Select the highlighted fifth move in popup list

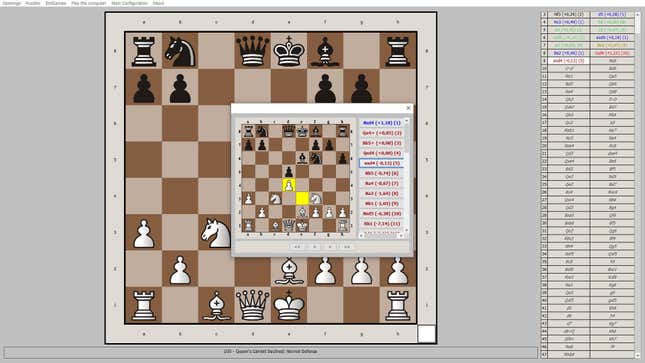381,163
